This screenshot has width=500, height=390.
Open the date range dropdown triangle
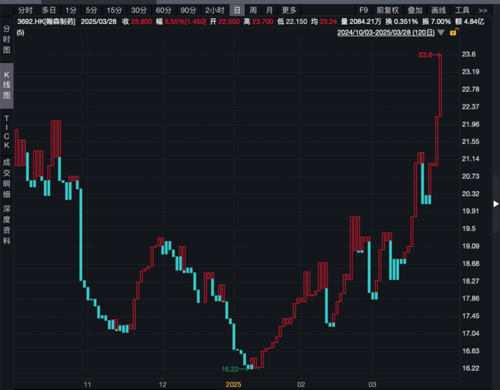[x=441, y=33]
